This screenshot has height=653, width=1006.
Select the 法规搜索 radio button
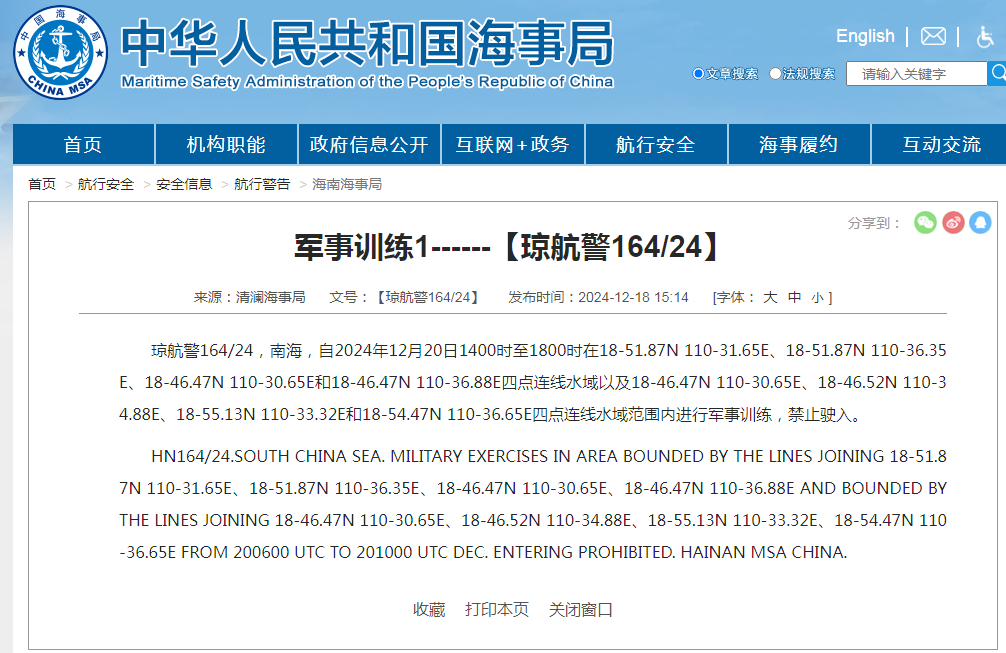tap(775, 74)
